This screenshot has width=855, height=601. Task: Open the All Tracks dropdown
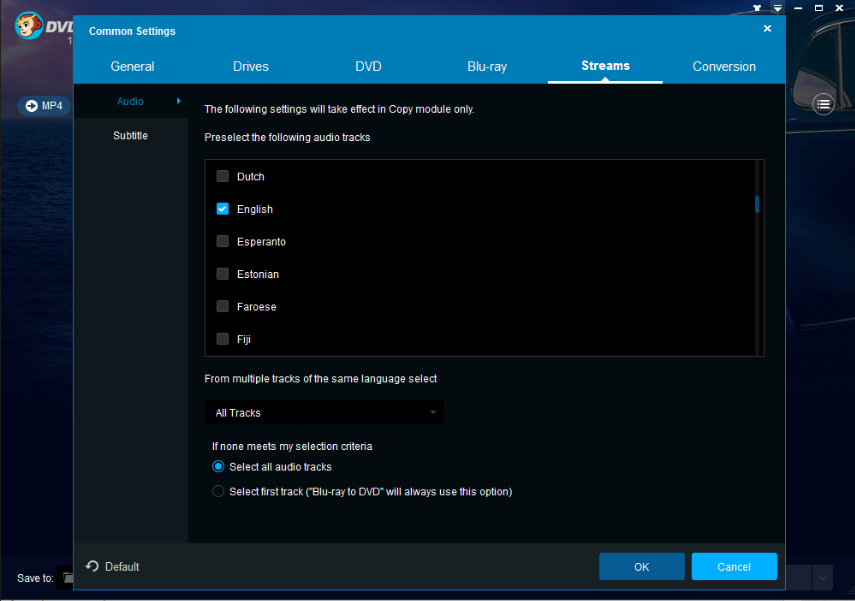point(324,412)
